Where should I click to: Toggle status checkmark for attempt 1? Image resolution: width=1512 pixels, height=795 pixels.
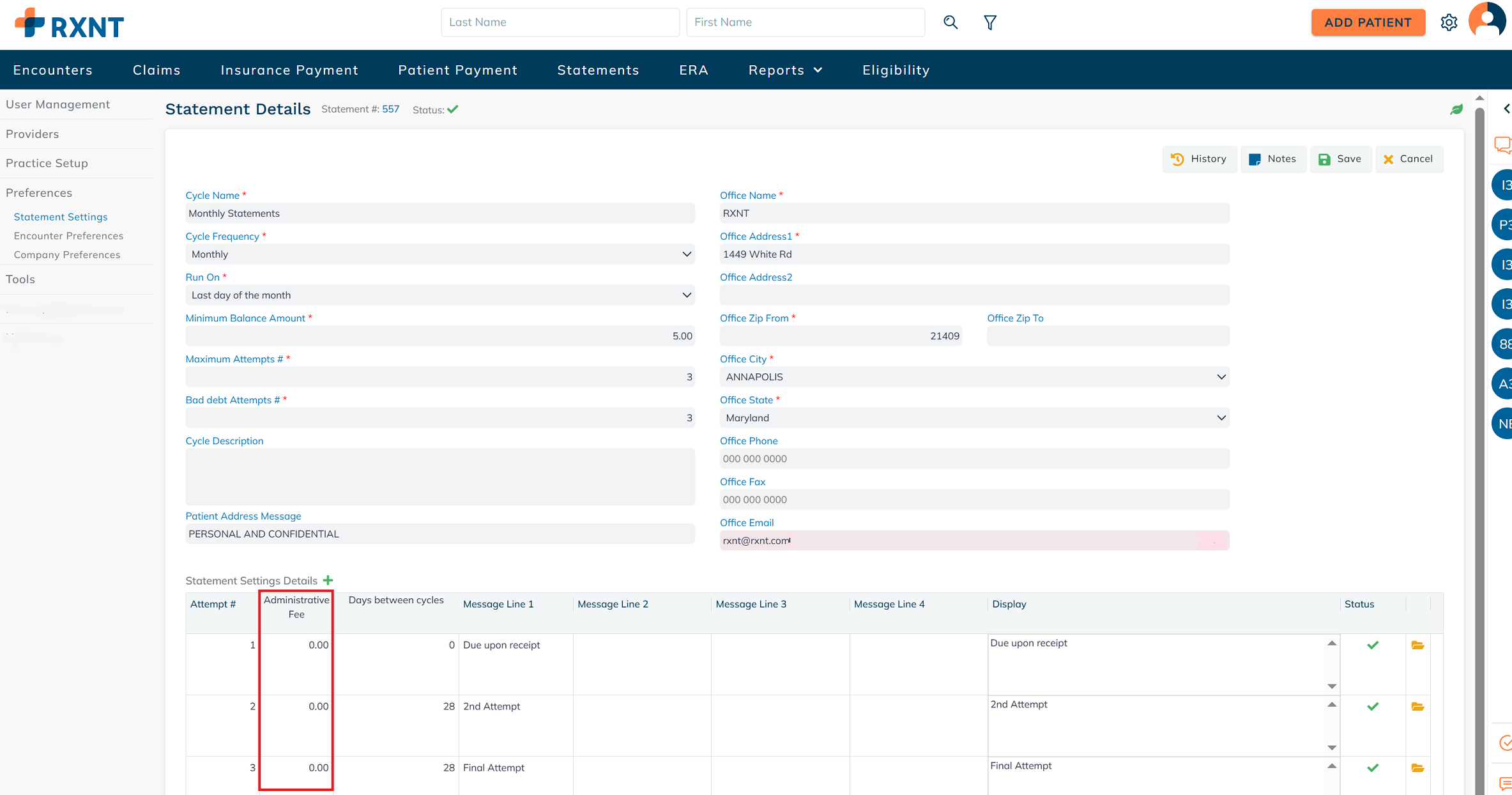pyautogui.click(x=1373, y=645)
